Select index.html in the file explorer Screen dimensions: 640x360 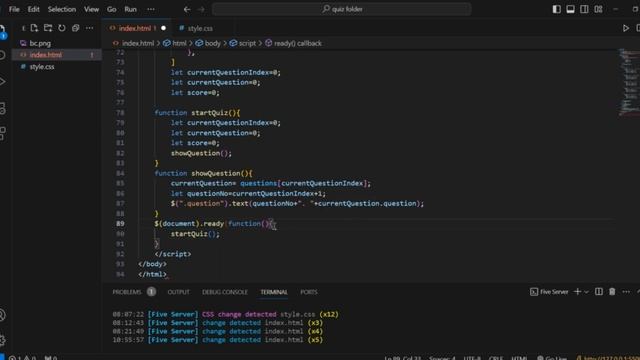[56, 55]
